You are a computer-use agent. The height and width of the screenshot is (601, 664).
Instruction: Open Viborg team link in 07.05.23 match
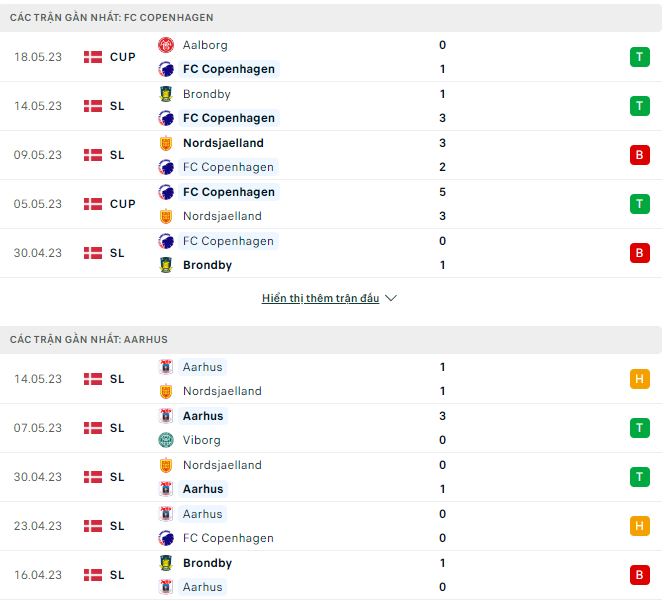tap(202, 440)
